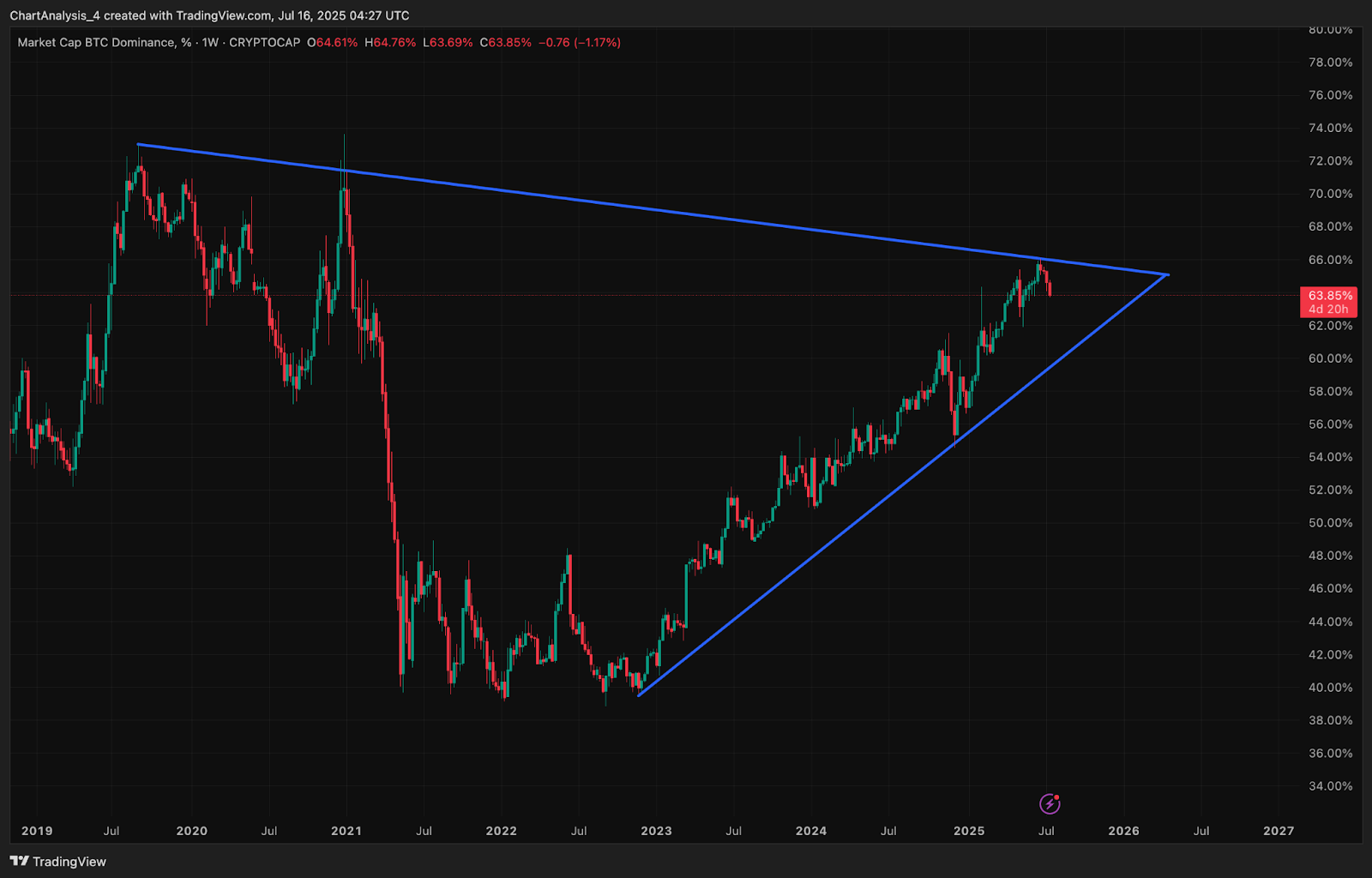Click the 2025 label on time axis

(x=969, y=830)
